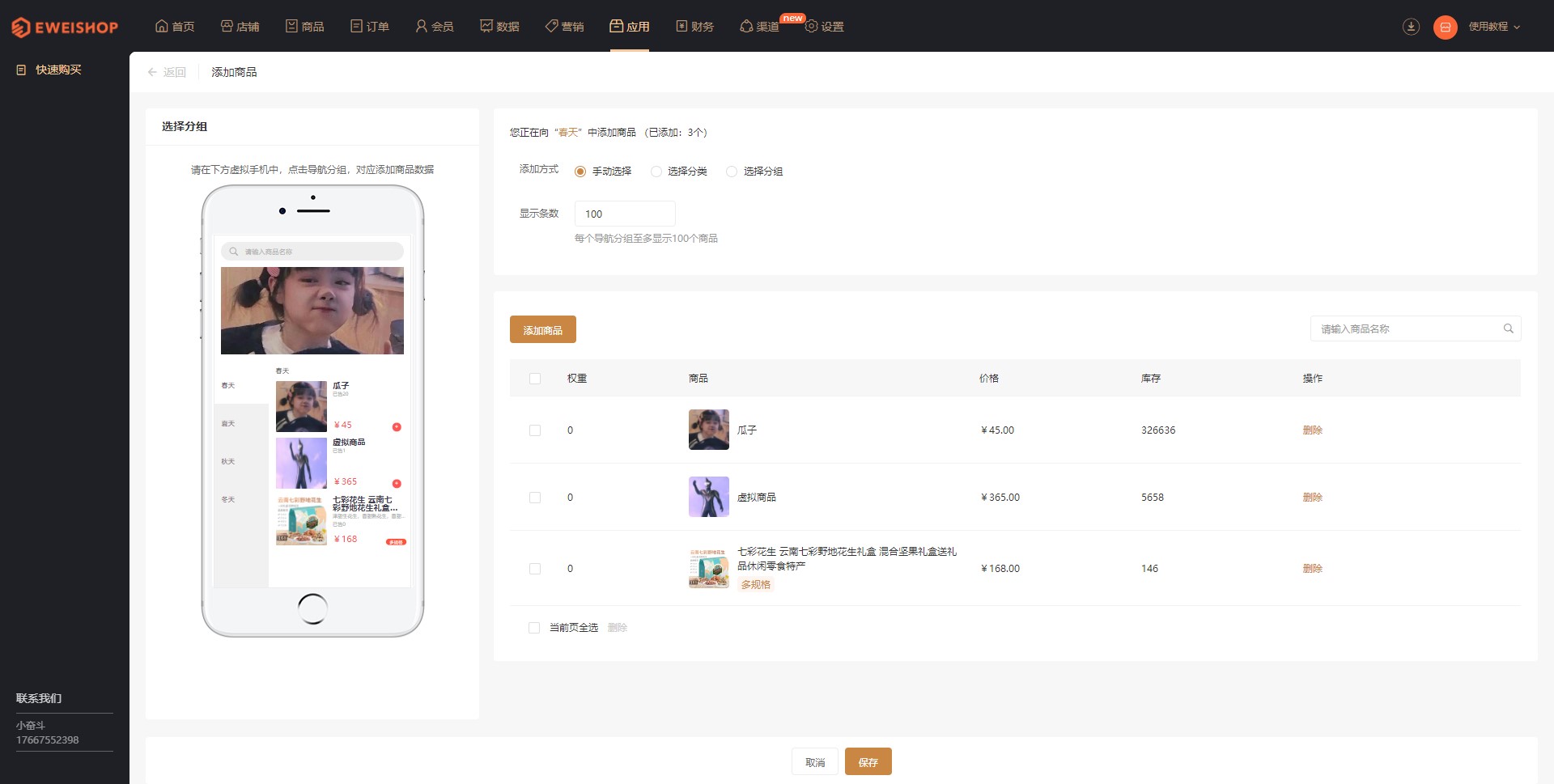
Task: Check the box for the 七彩花生 row
Action: 535,569
